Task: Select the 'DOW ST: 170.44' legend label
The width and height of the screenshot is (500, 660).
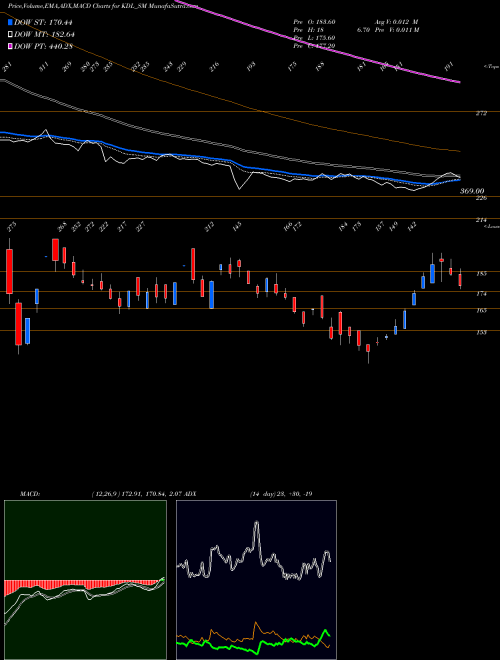Action: click(x=42, y=23)
